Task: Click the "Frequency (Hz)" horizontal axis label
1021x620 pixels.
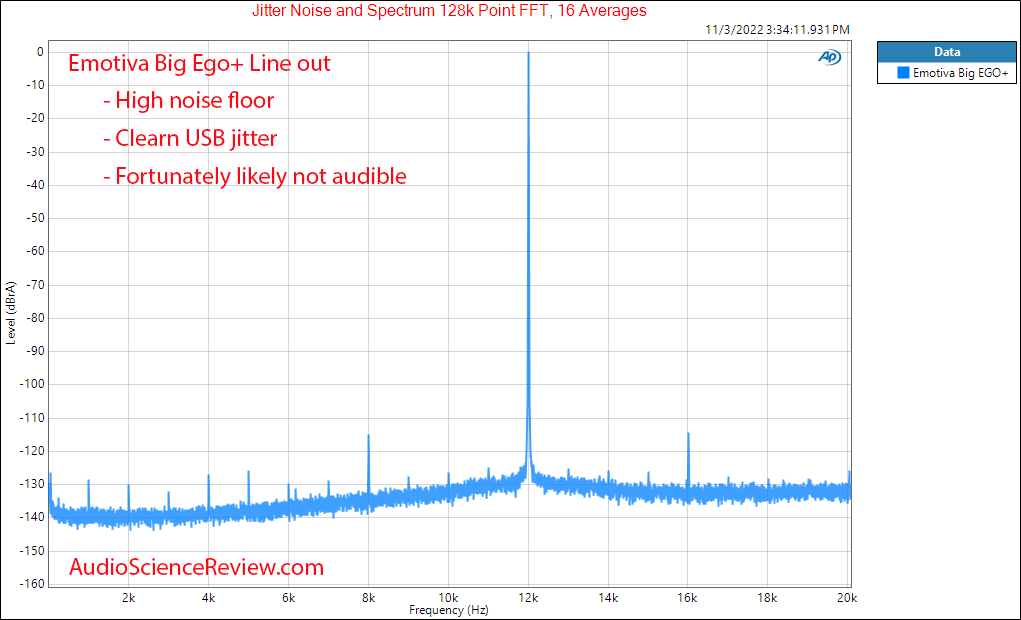Action: click(449, 610)
